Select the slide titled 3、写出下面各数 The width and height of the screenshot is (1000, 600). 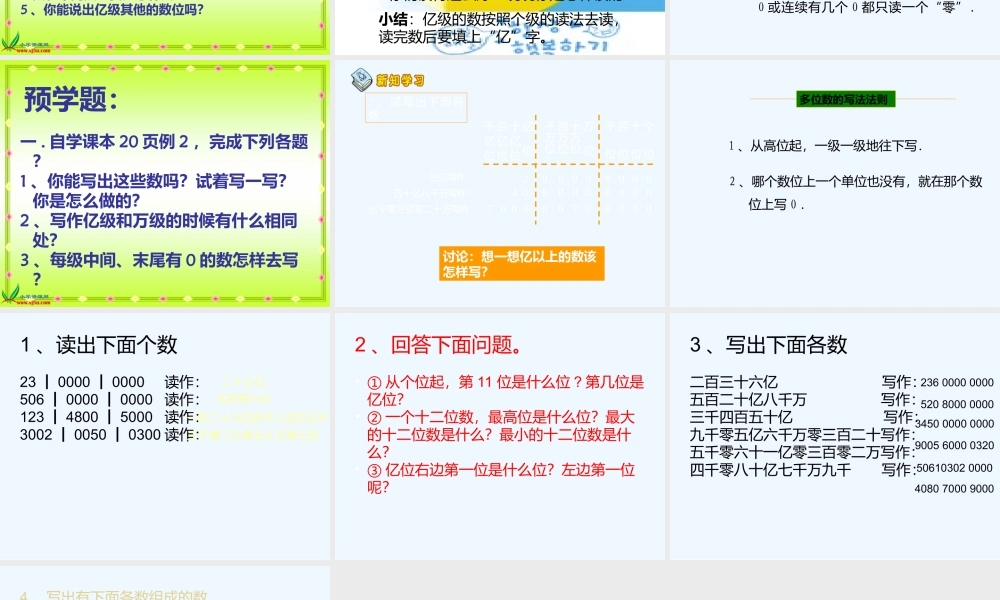[835, 436]
